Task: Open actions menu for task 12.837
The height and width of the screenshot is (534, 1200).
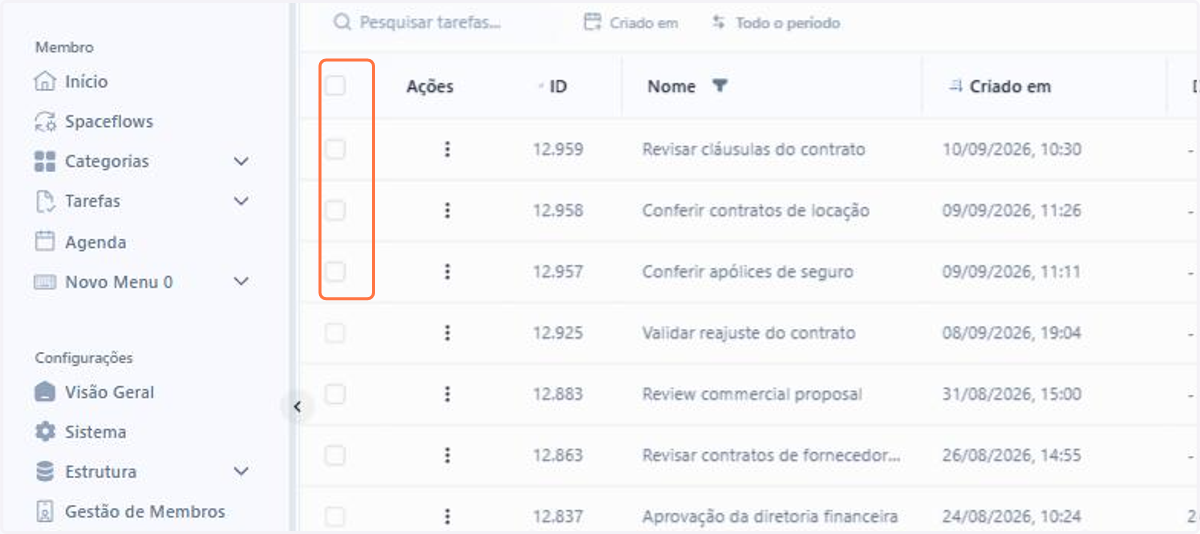Action: pyautogui.click(x=447, y=516)
